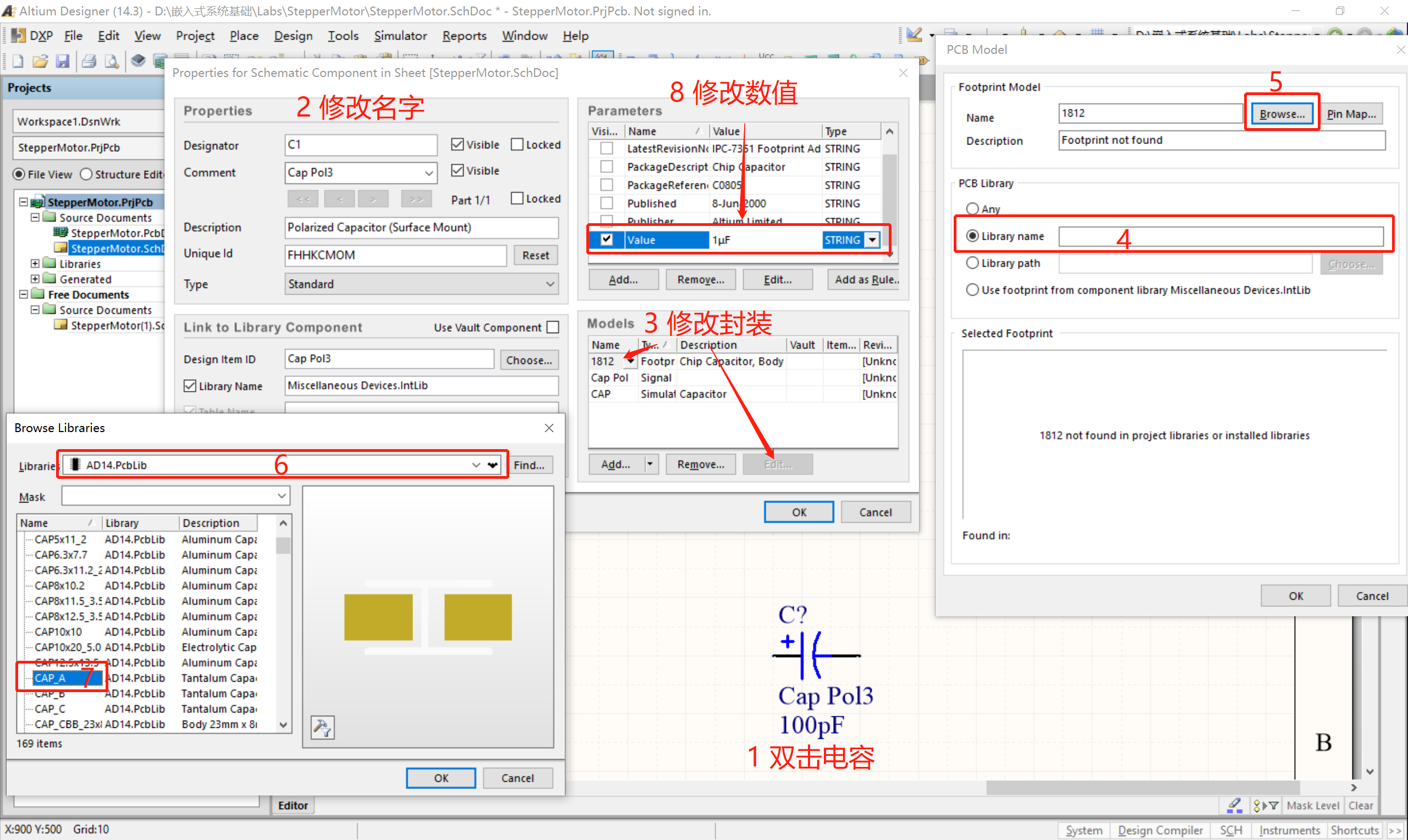This screenshot has height=840, width=1408.
Task: Click the footprint configure tool icon below preview
Action: 322,727
